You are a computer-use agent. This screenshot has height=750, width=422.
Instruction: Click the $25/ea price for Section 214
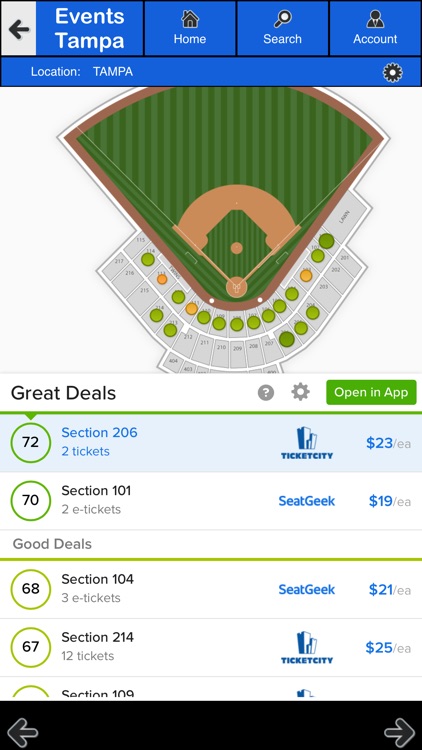(388, 648)
